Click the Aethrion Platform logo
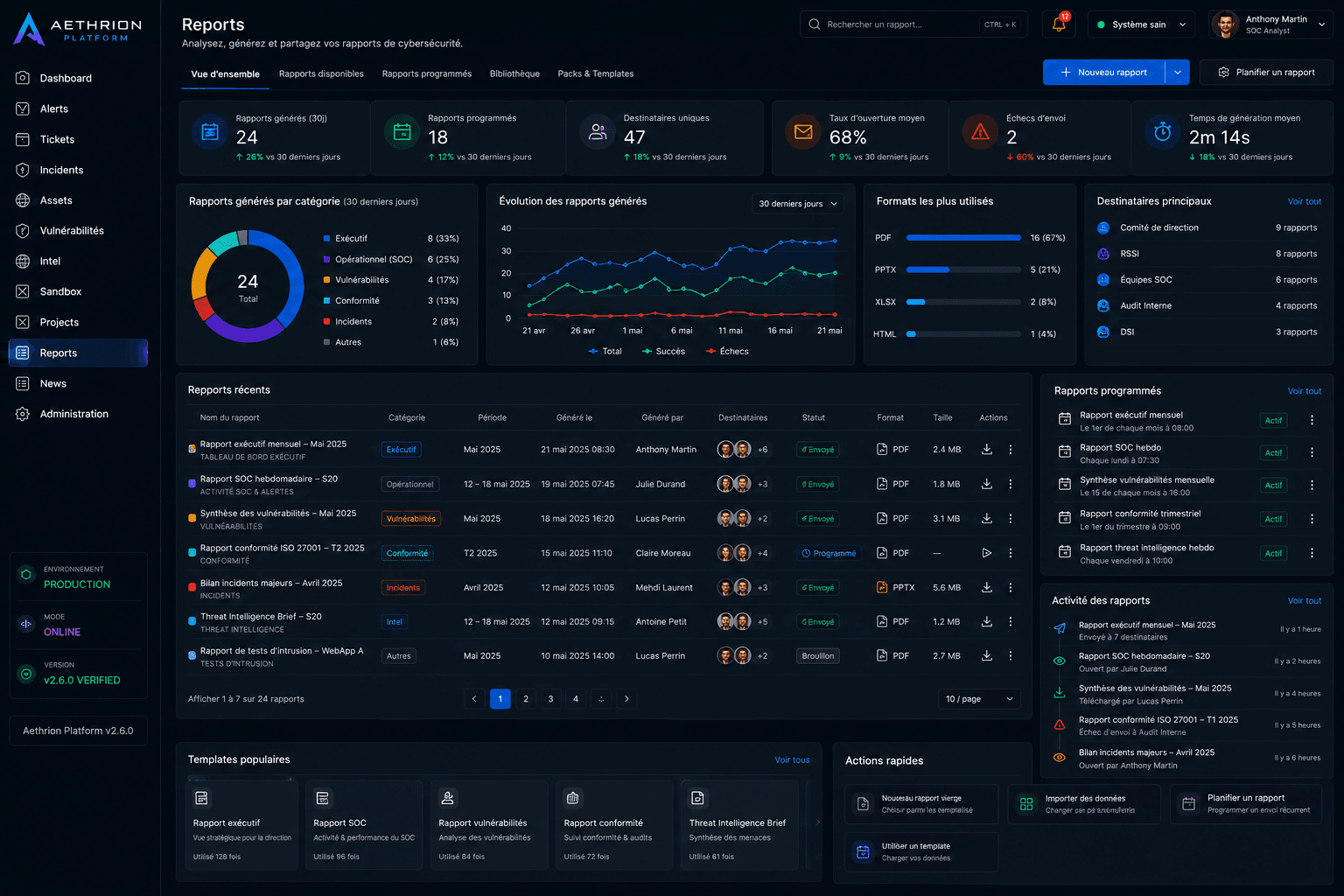Viewport: 1344px width, 896px height. coord(77,30)
